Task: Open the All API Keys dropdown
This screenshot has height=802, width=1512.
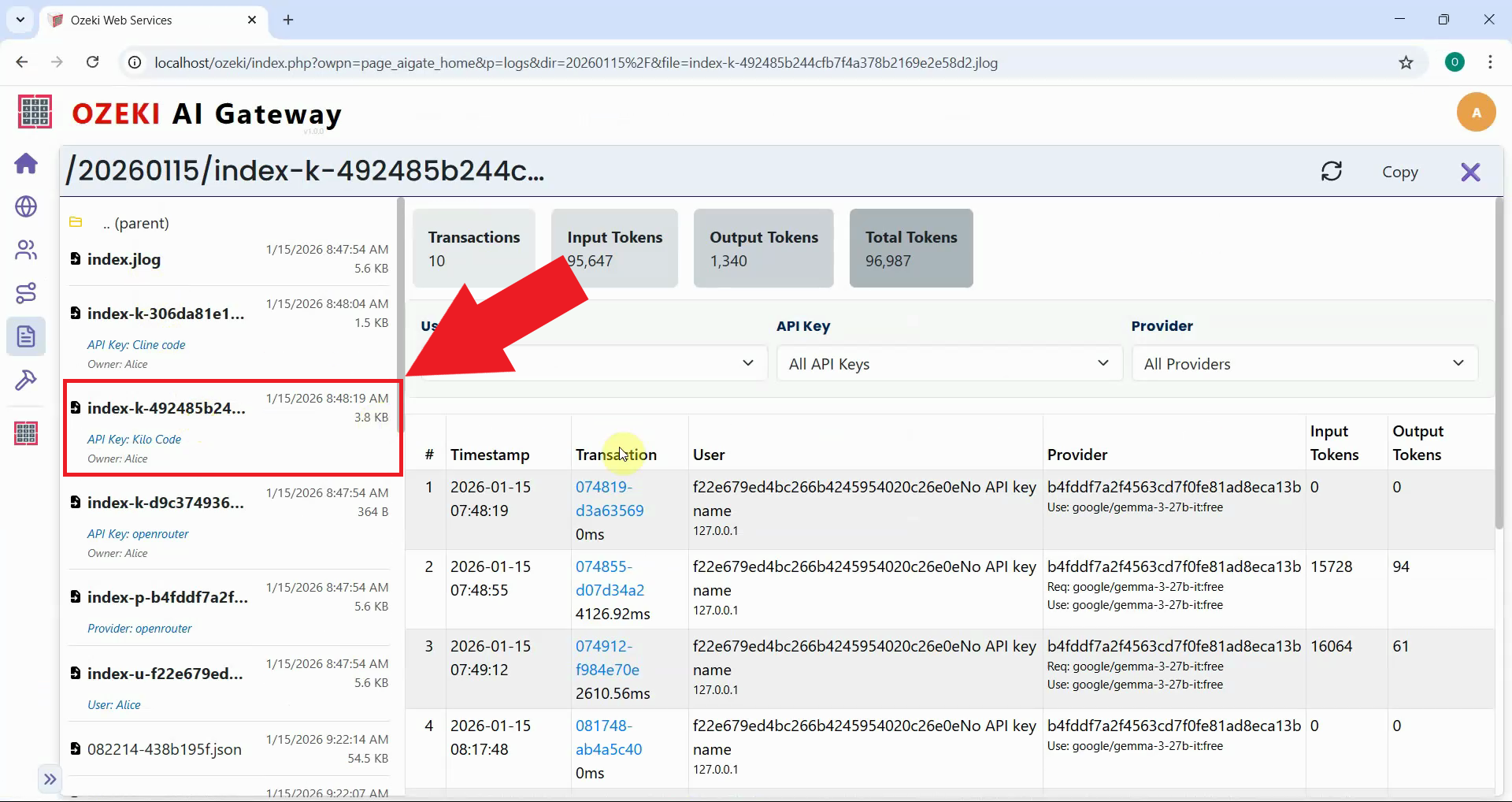Action: point(949,363)
